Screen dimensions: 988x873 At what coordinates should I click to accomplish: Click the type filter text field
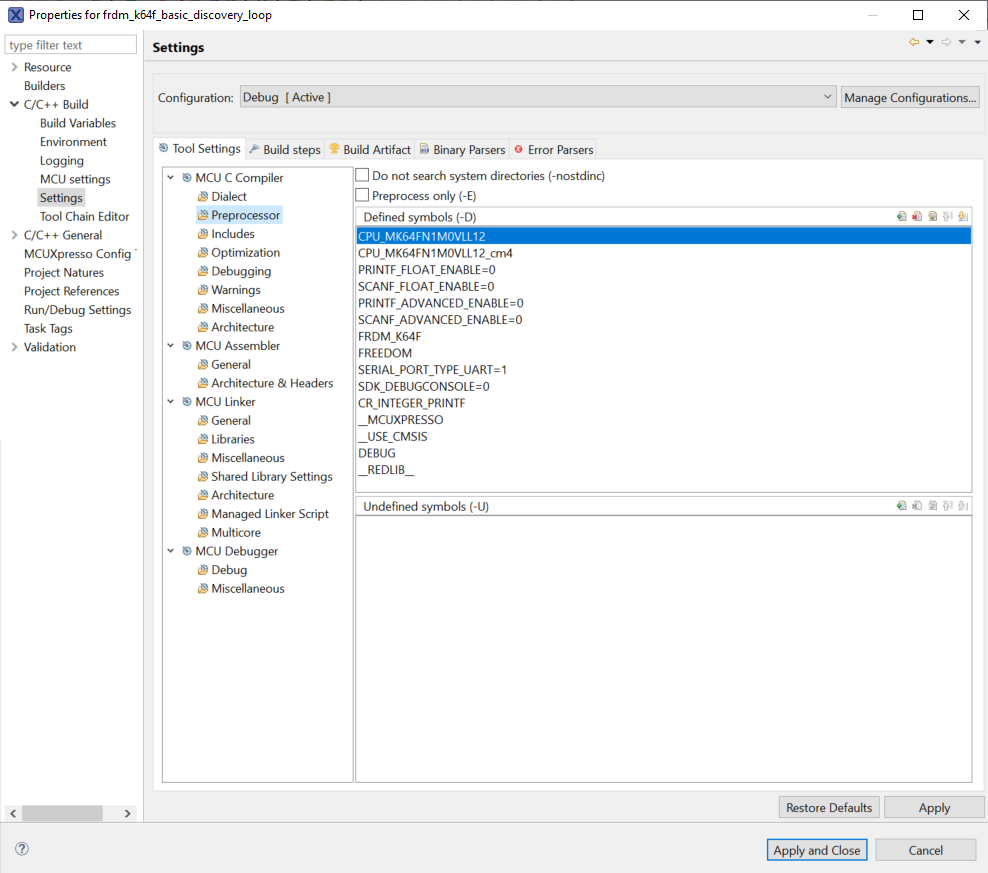(71, 45)
